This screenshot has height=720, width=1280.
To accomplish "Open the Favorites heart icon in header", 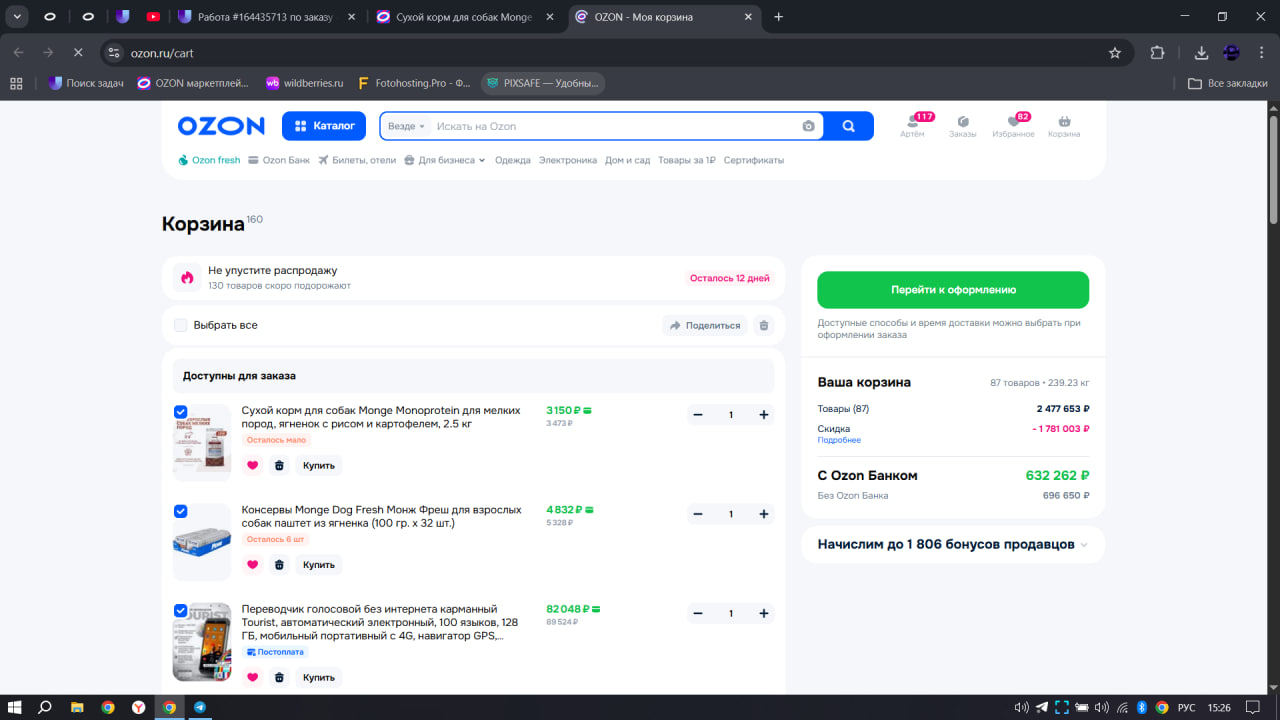I will click(x=1013, y=122).
